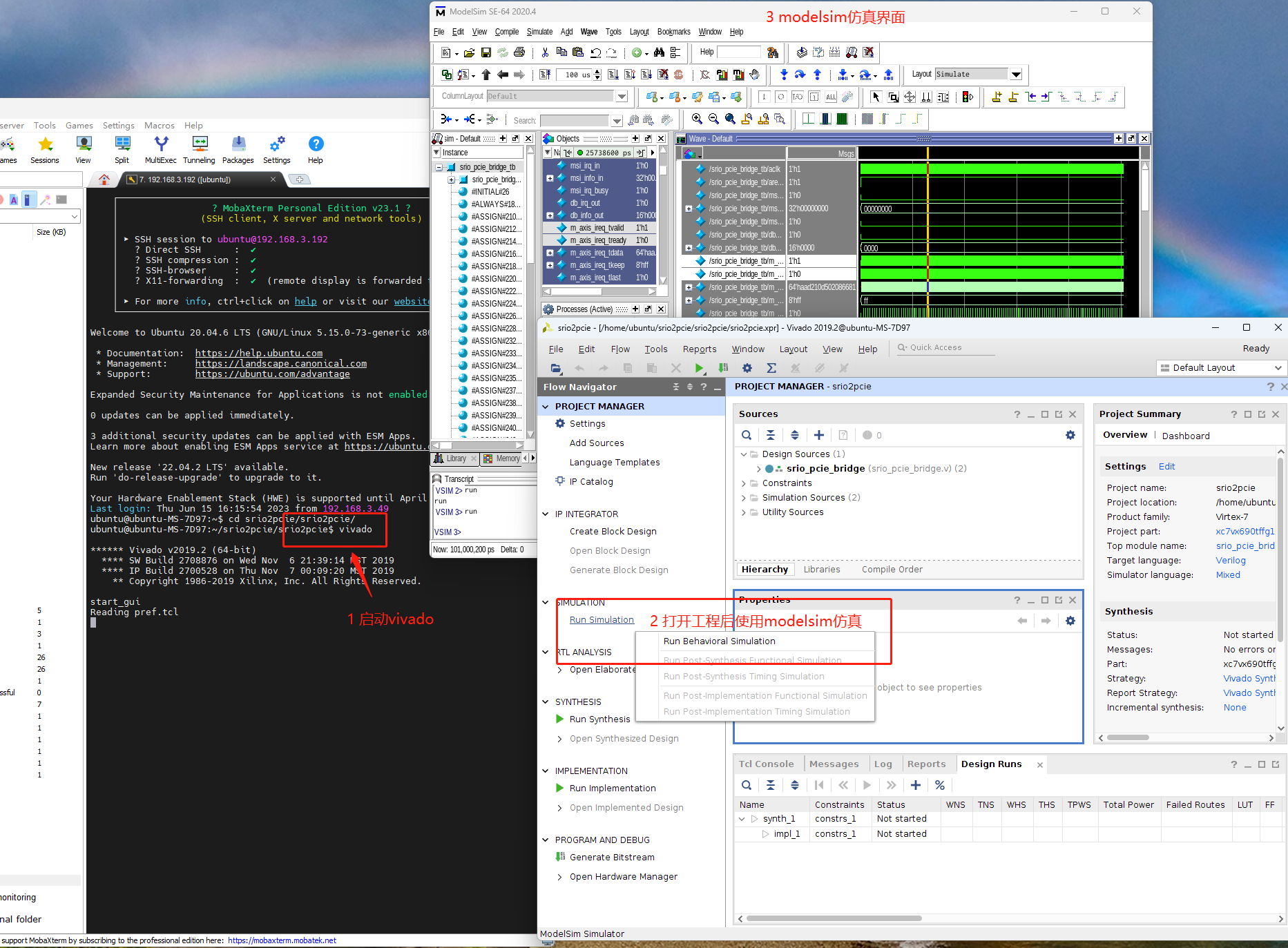Switch to Dashboard tab in Project Summary
This screenshot has height=948, width=1288.
pyautogui.click(x=1186, y=436)
